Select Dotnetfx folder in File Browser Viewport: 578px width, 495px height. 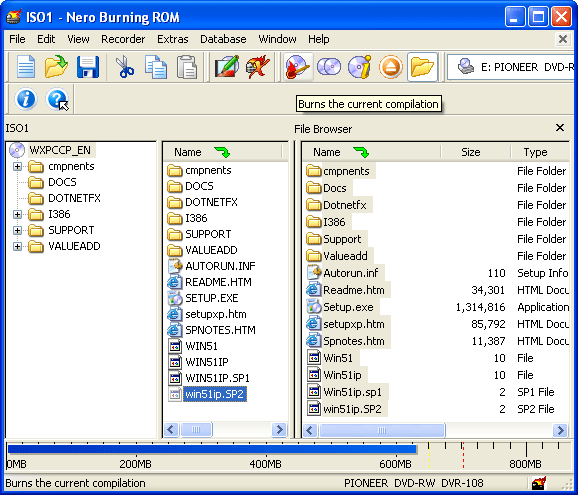pos(345,205)
